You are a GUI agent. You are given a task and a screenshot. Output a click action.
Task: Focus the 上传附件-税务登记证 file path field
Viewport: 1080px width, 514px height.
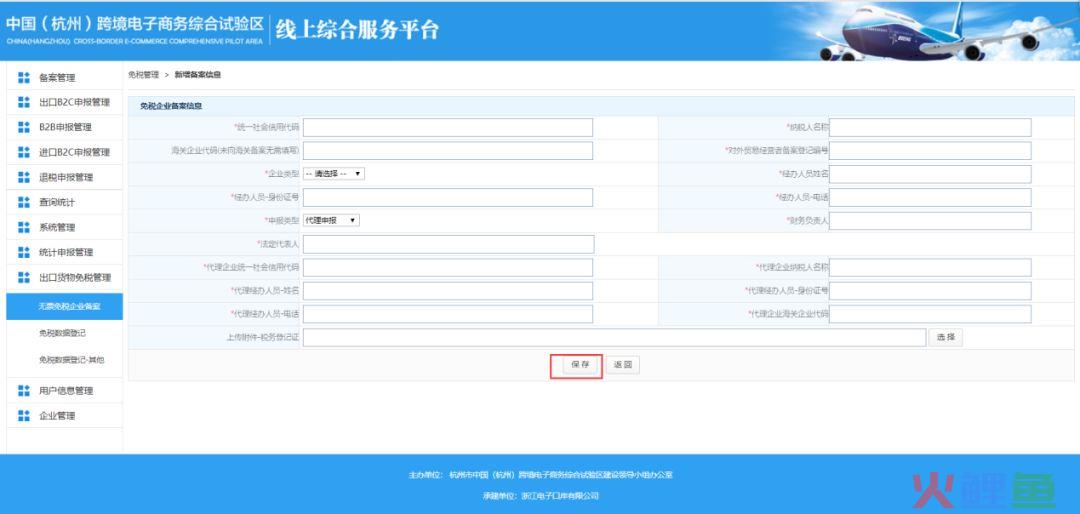[x=614, y=338]
